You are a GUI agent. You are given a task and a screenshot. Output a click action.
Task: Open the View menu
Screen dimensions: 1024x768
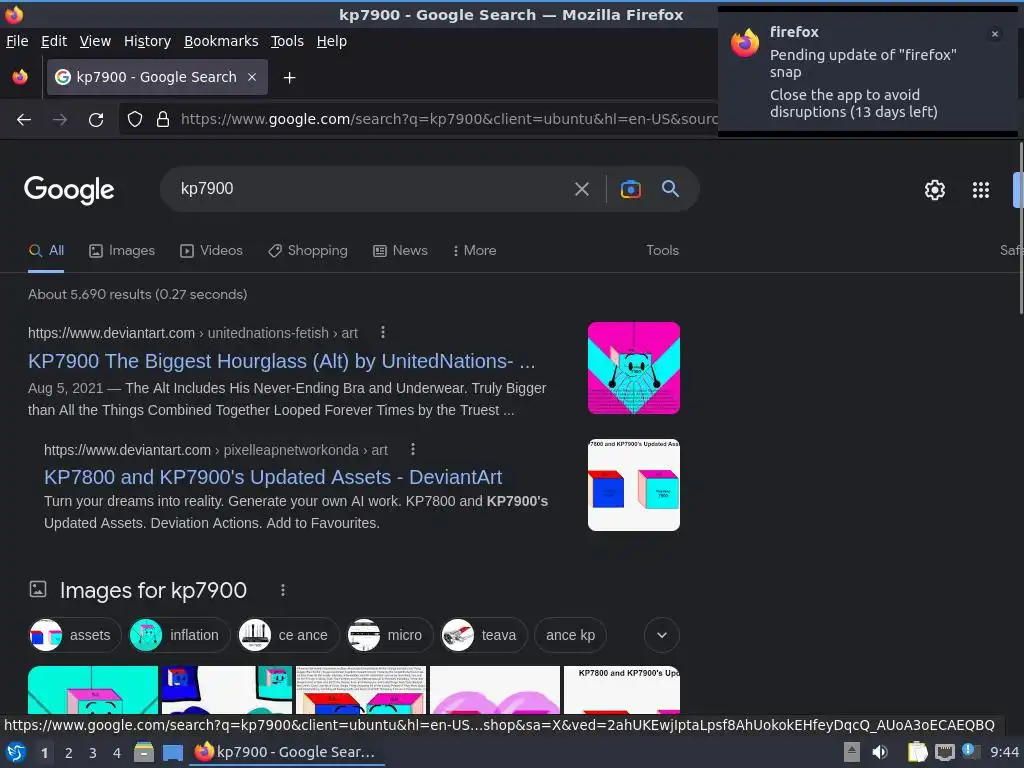point(95,41)
